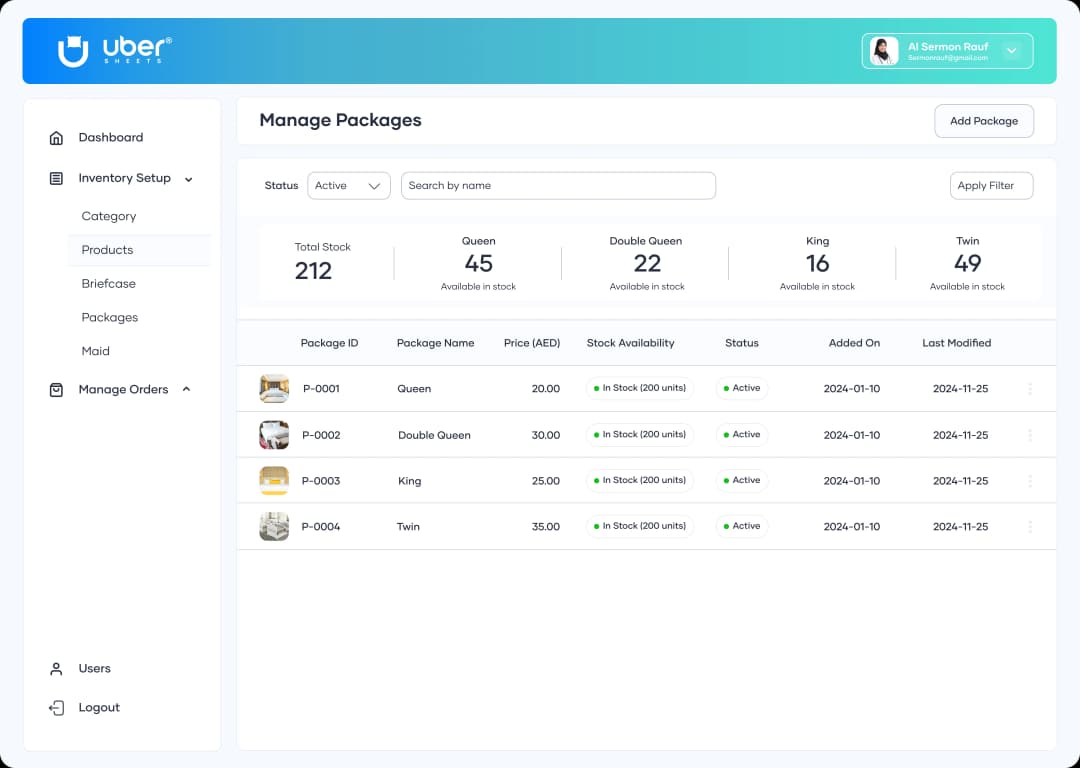
Task: Click the Apply Filter button
Action: click(x=991, y=185)
